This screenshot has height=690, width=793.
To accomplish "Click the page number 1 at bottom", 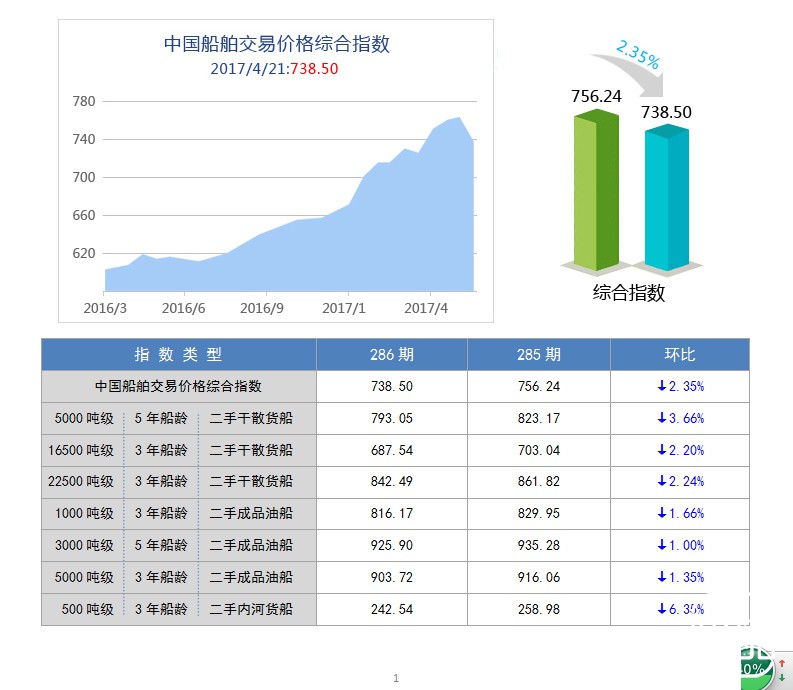I will coord(396,678).
